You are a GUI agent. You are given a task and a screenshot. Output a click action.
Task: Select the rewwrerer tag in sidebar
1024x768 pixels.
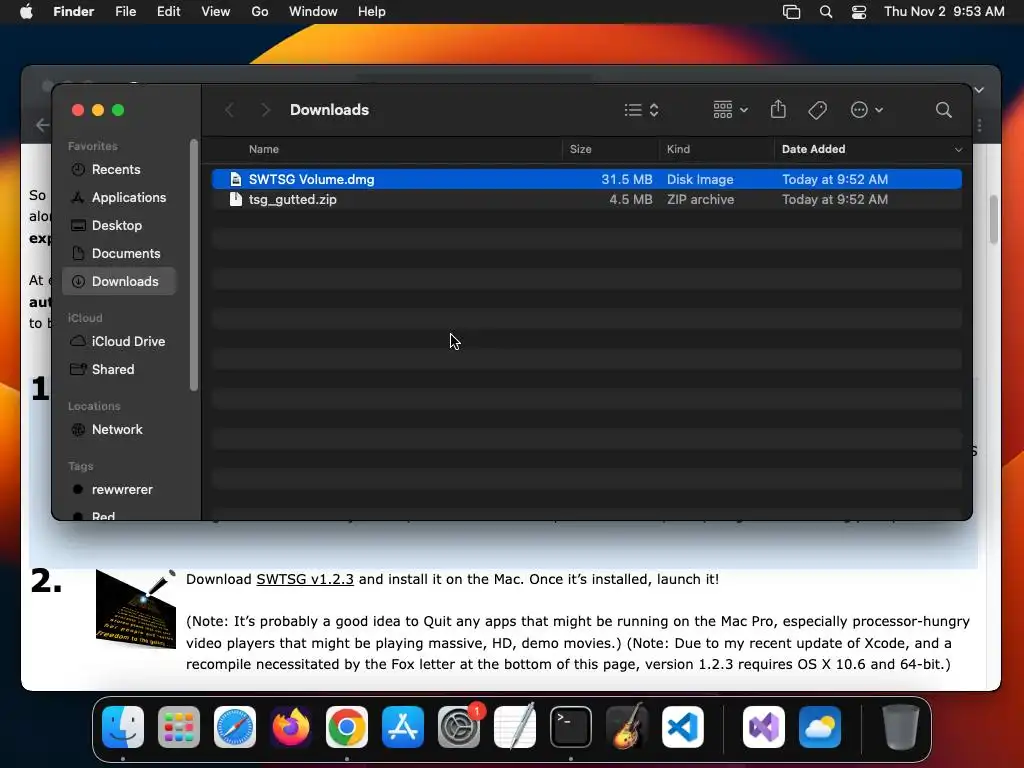pyautogui.click(x=119, y=490)
